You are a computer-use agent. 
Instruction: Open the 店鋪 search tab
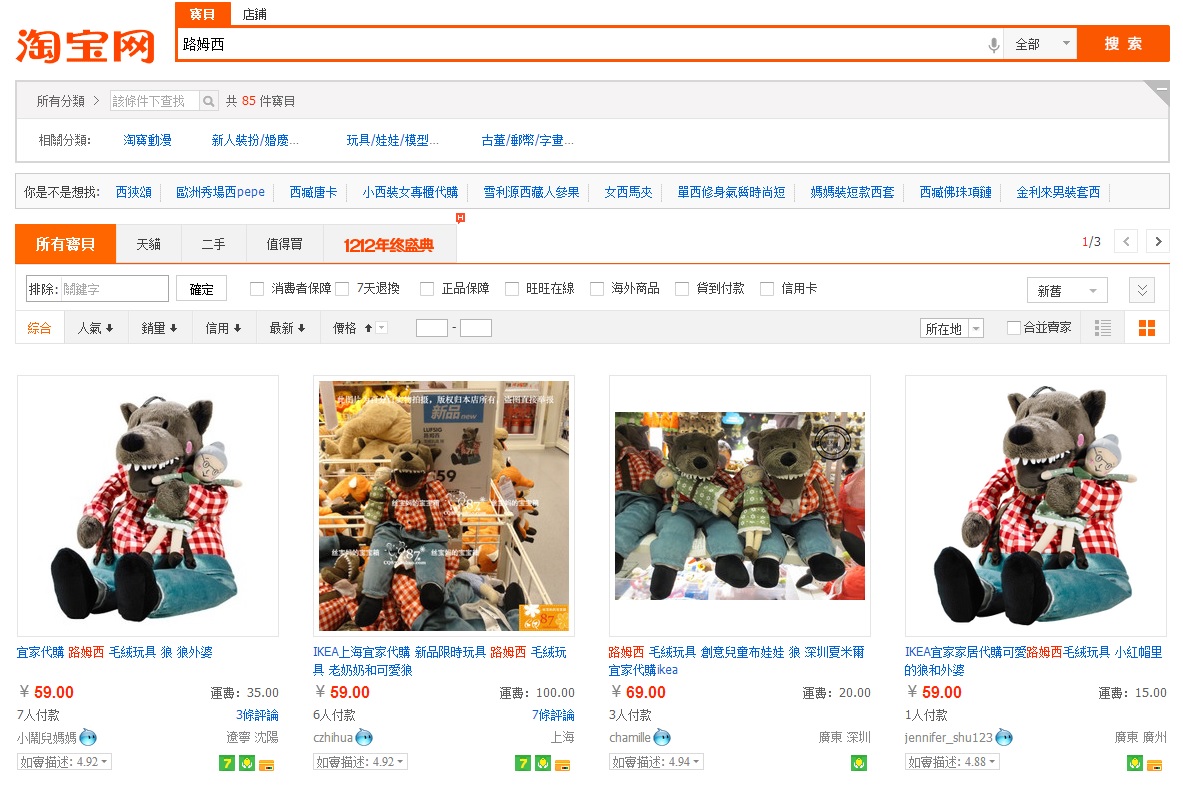255,14
